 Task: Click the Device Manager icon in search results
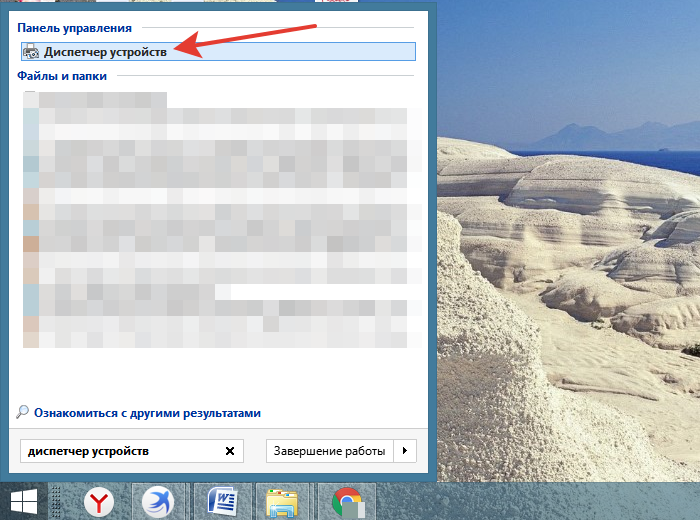[31, 52]
